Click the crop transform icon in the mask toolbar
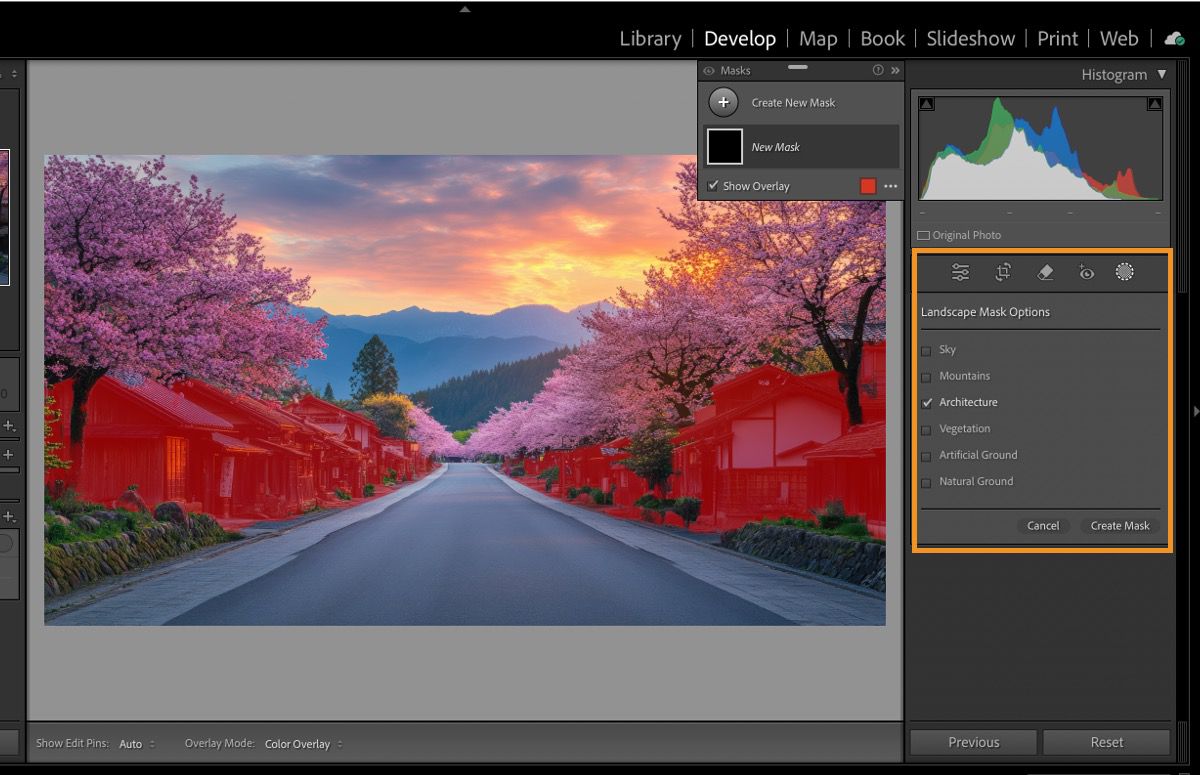This screenshot has width=1200, height=775. [1004, 272]
